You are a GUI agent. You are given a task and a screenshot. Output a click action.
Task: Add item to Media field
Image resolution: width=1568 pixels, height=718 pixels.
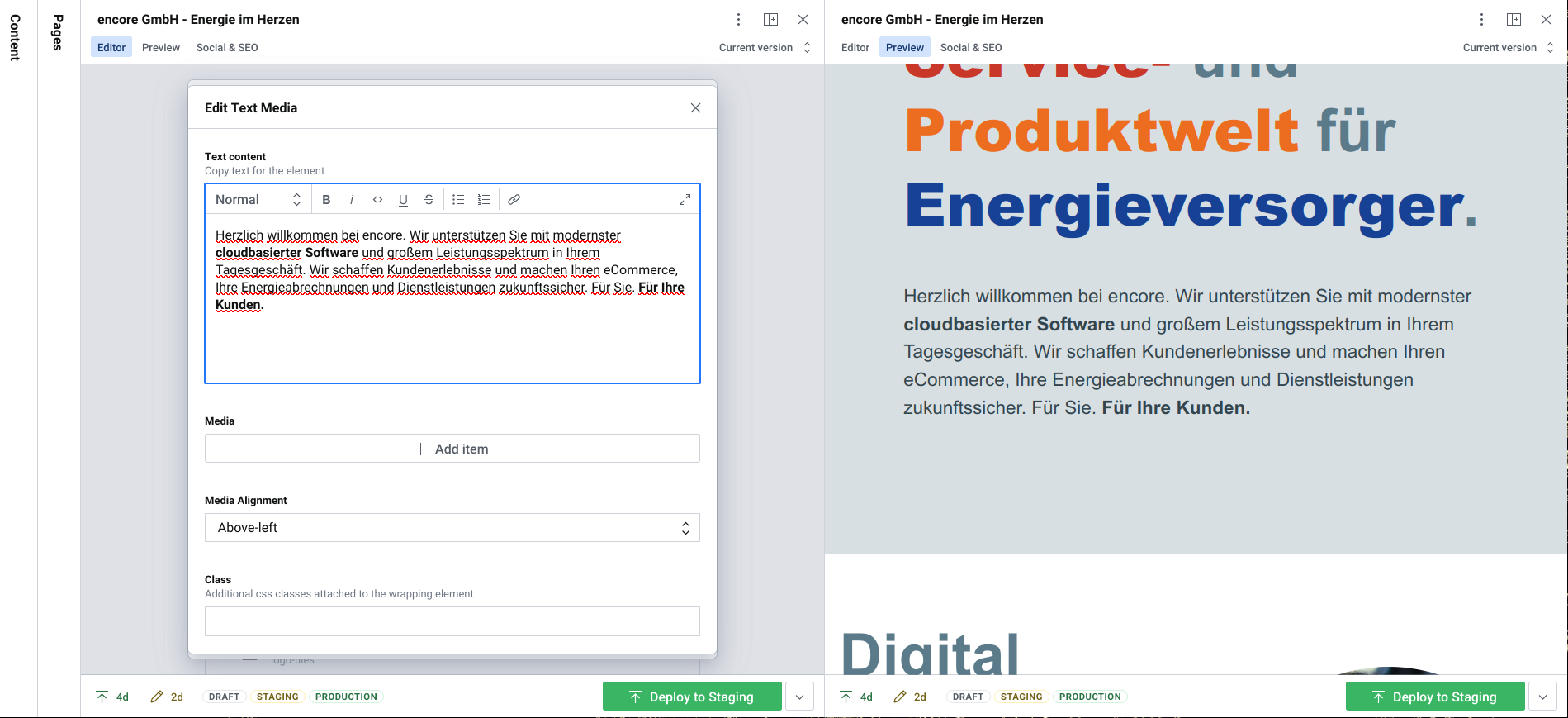[452, 449]
